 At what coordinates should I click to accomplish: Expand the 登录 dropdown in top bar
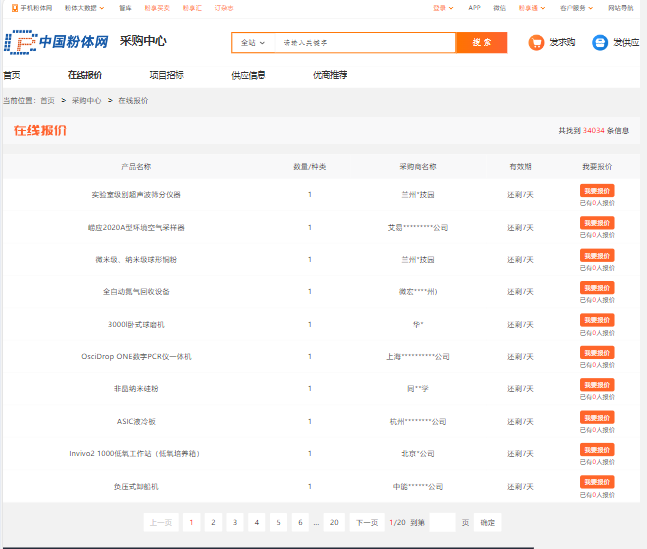tap(442, 7)
